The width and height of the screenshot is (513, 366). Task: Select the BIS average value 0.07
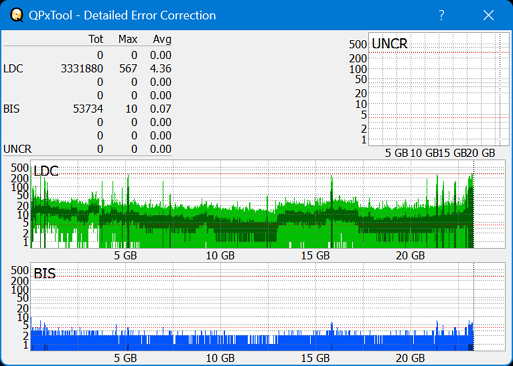[161, 109]
